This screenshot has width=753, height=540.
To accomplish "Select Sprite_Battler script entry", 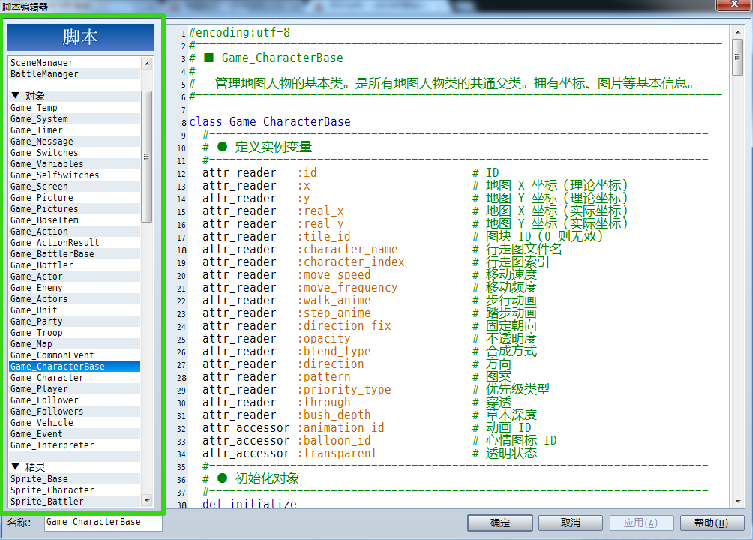I will [74, 501].
